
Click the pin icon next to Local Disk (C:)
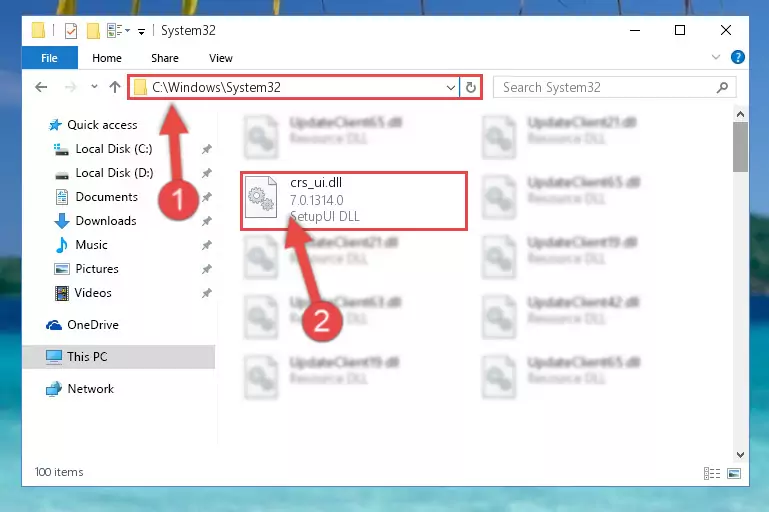click(206, 149)
